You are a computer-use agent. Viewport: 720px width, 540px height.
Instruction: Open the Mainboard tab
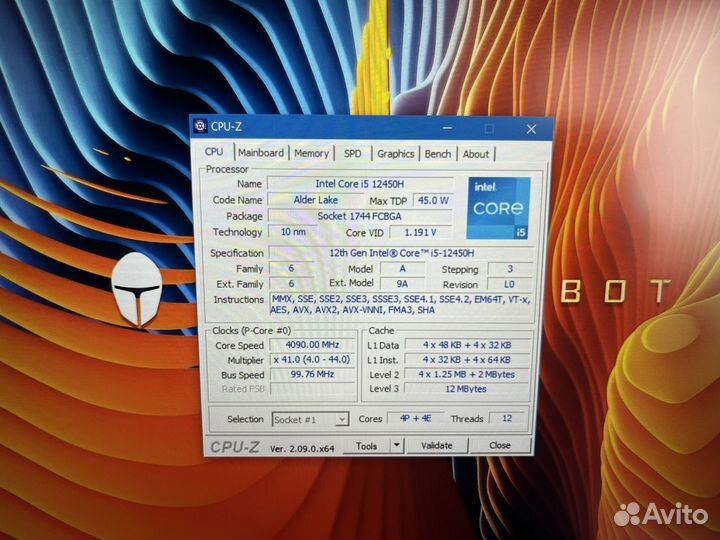[261, 153]
